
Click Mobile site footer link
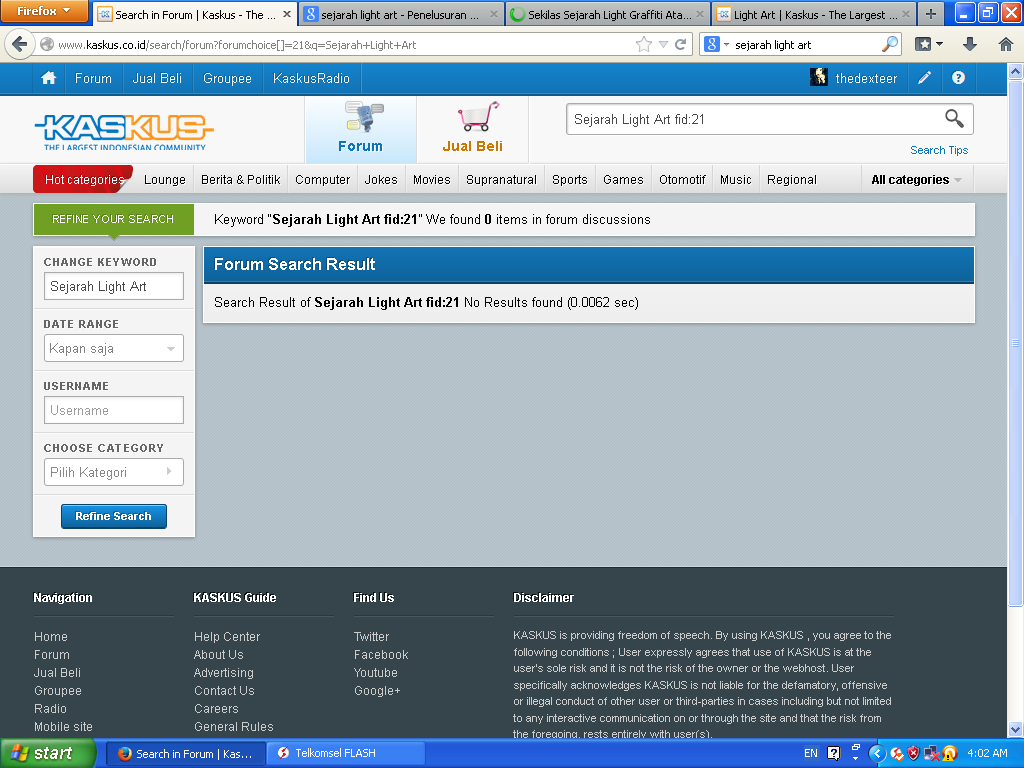pos(63,726)
